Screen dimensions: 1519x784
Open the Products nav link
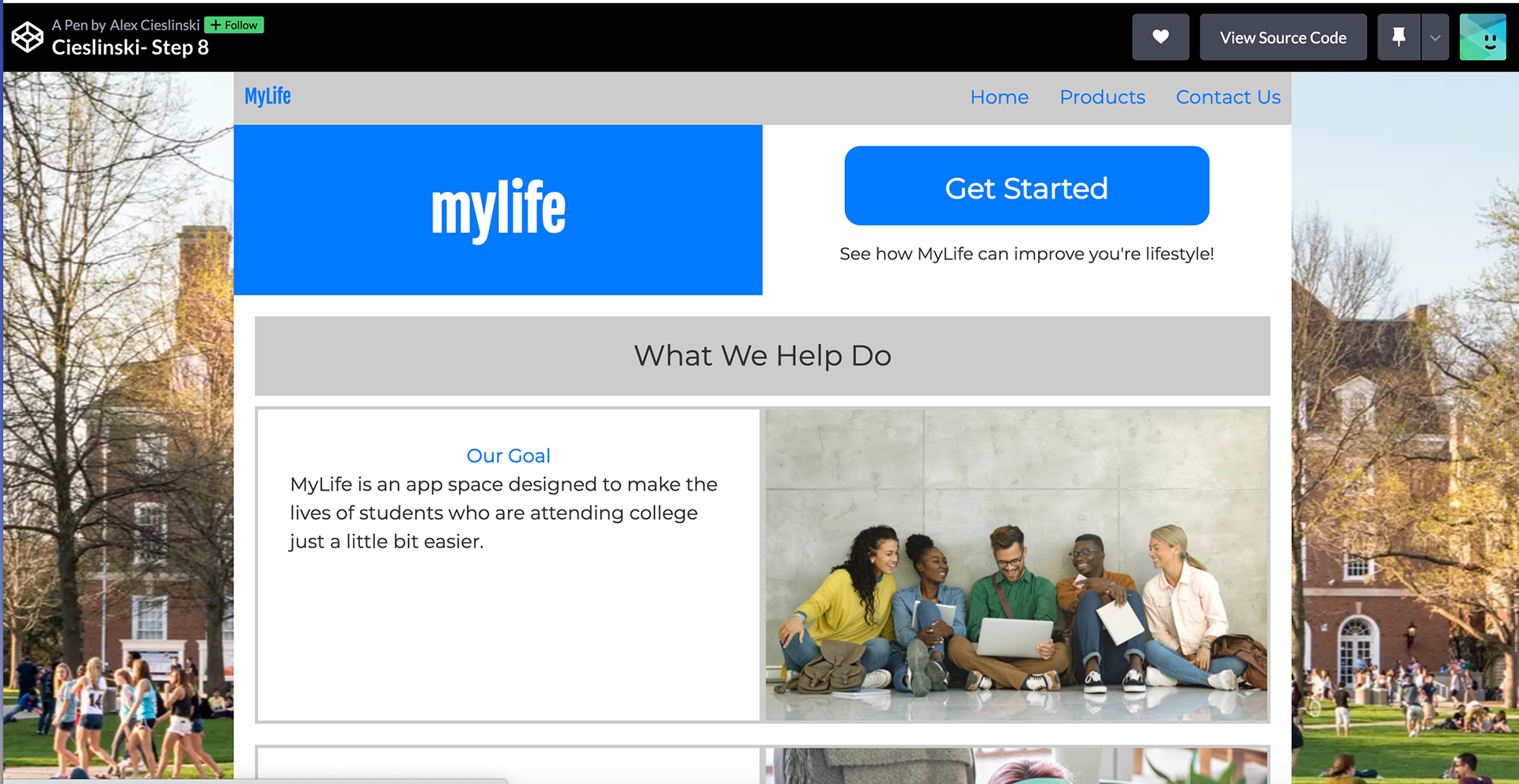pyautogui.click(x=1102, y=97)
